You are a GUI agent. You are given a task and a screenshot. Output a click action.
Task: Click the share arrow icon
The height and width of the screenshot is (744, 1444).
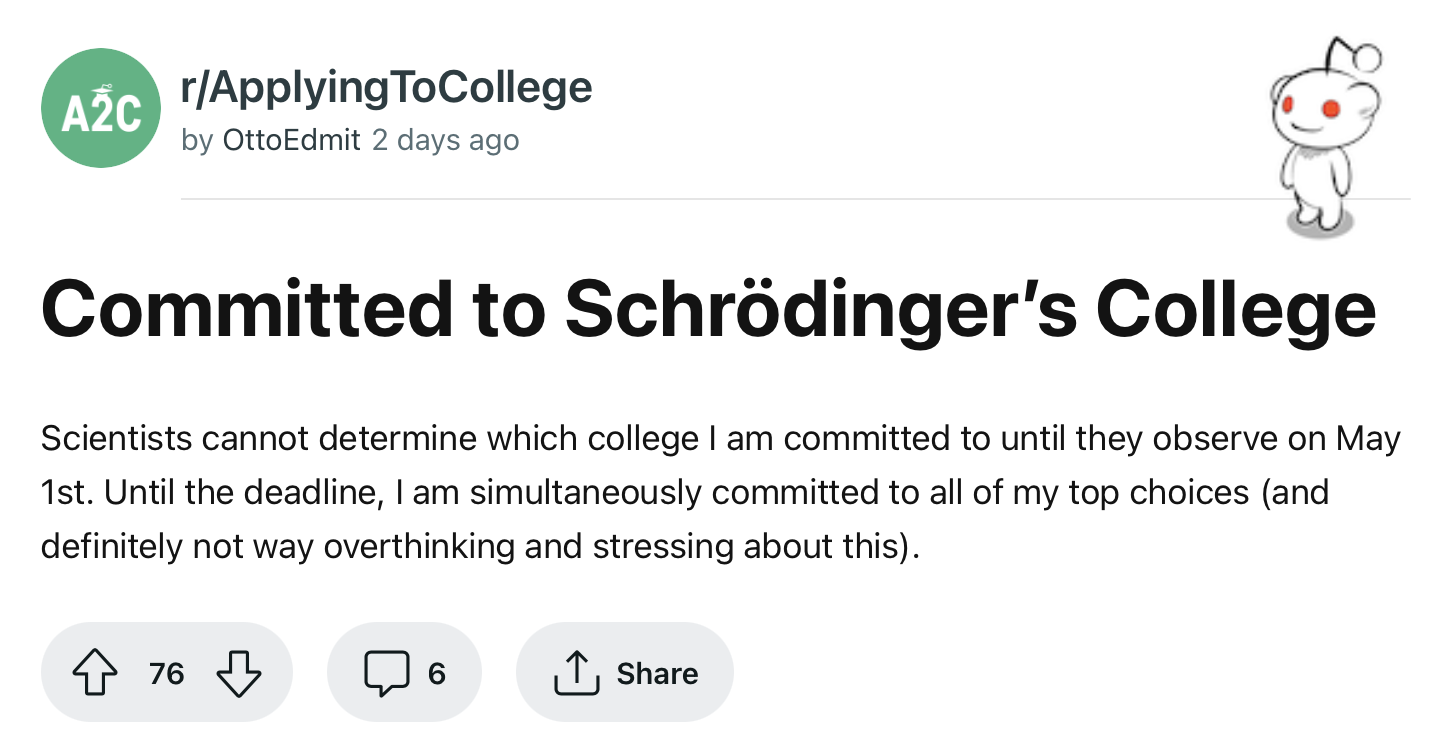[575, 673]
